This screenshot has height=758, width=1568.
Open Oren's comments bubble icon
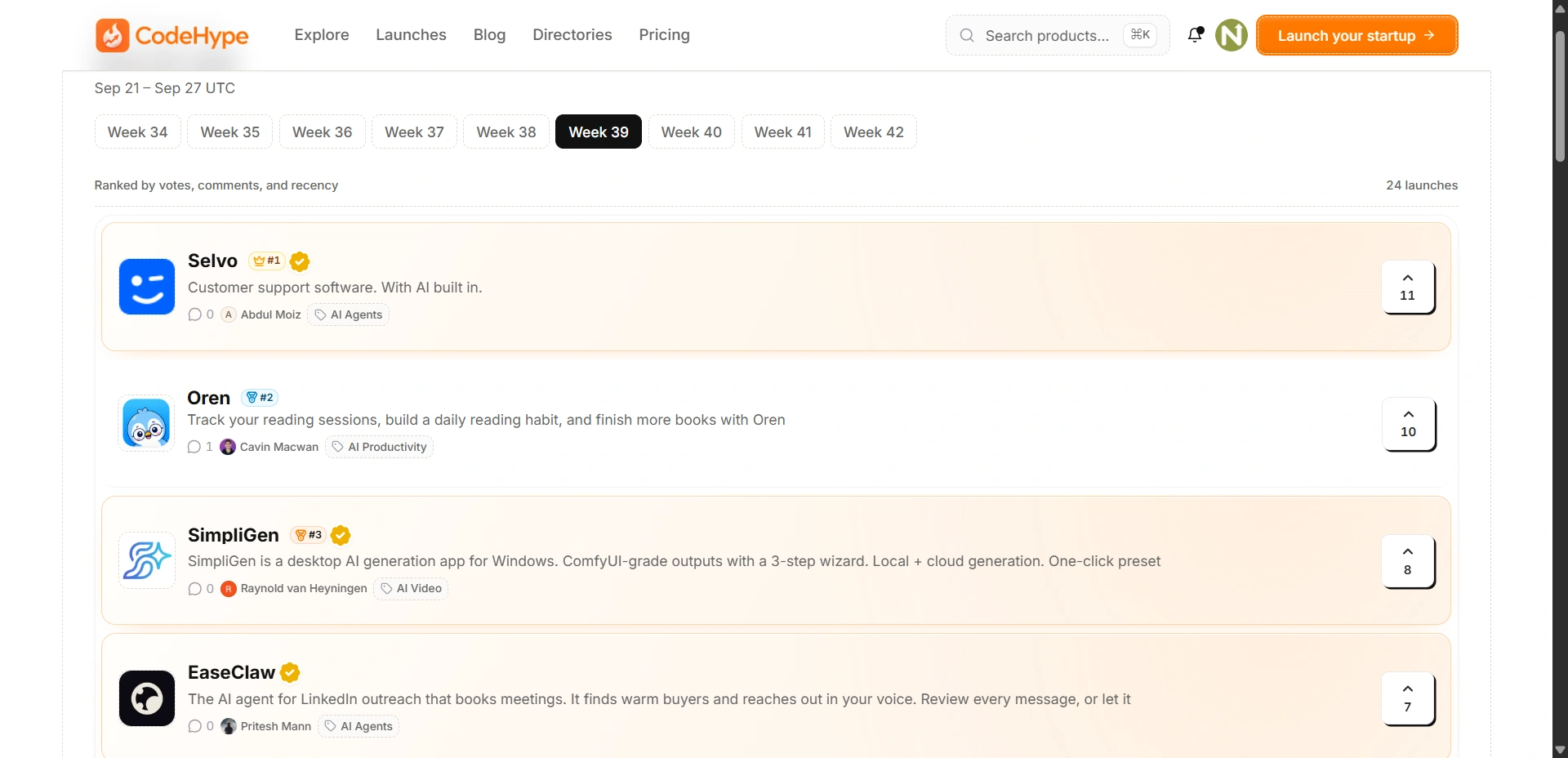(x=194, y=447)
